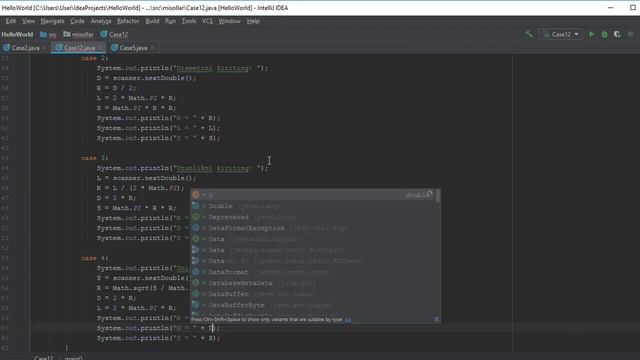The width and height of the screenshot is (640, 360).
Task: Switch to the Case2.java tab
Action: click(25, 48)
